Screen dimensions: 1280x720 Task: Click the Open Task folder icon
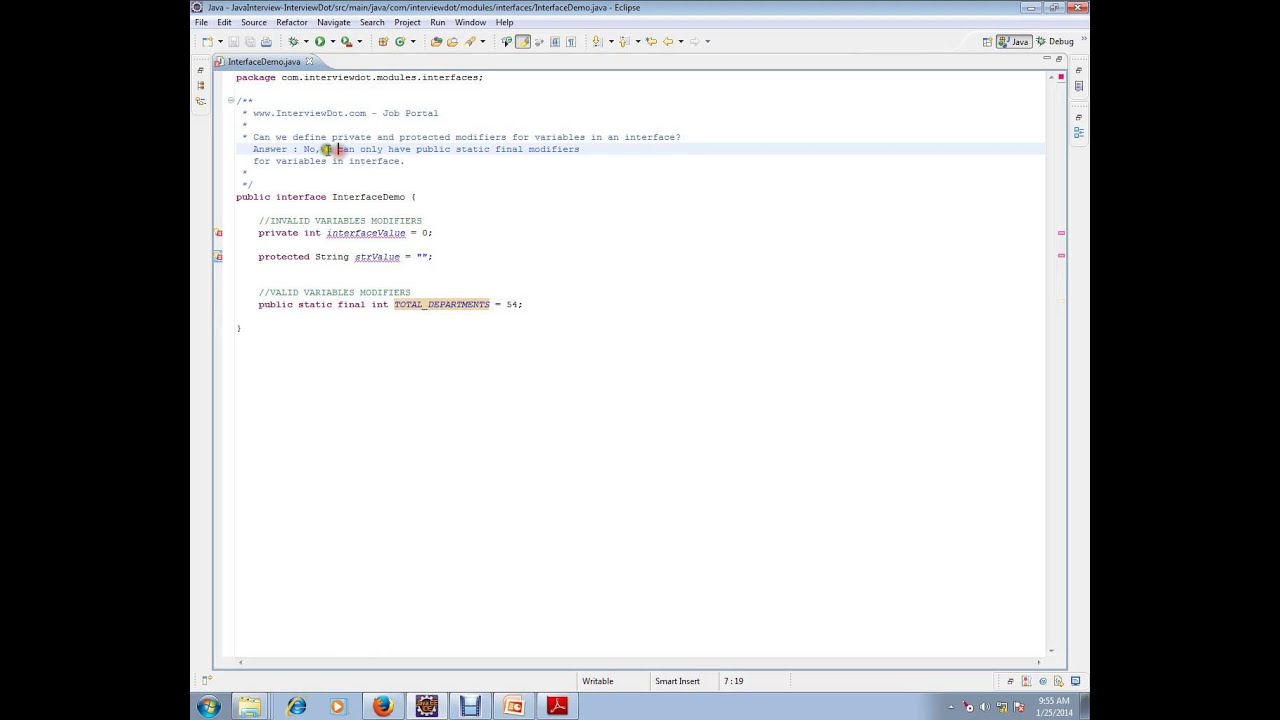[x=452, y=41]
